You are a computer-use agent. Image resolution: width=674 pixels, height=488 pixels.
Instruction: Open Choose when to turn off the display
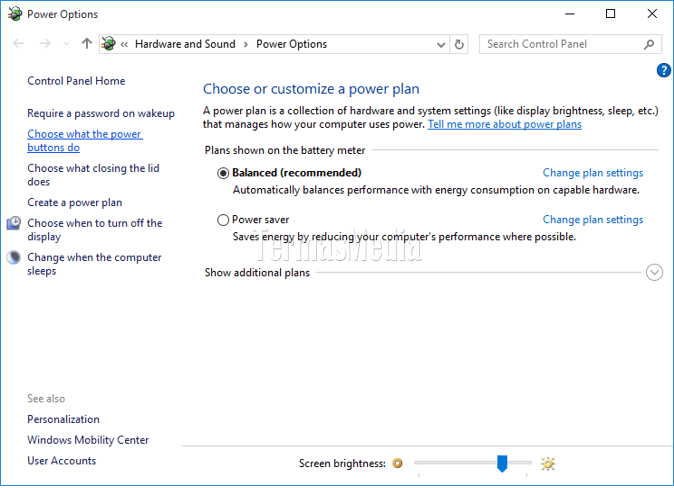coord(95,230)
